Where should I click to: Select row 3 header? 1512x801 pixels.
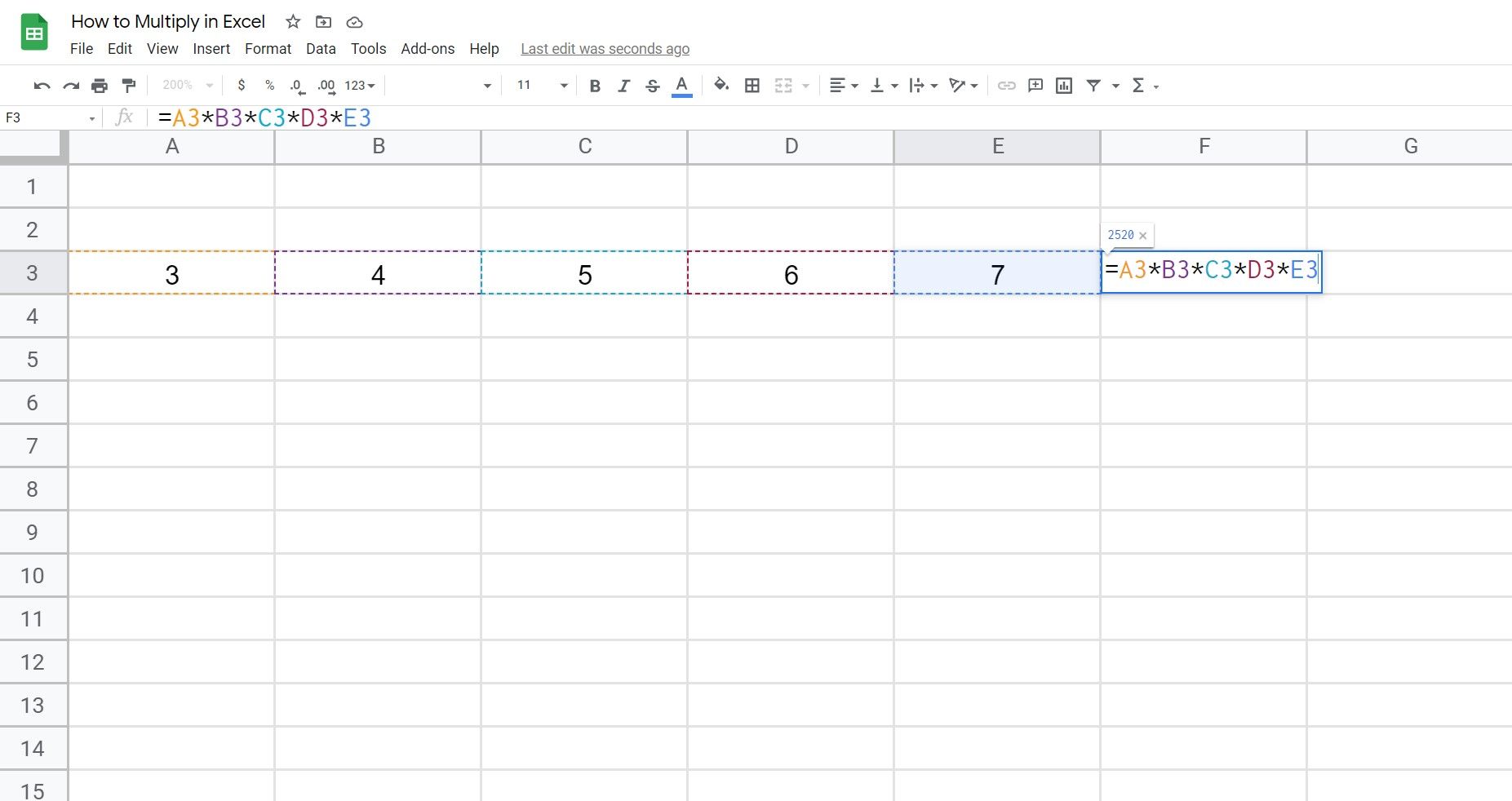point(33,272)
